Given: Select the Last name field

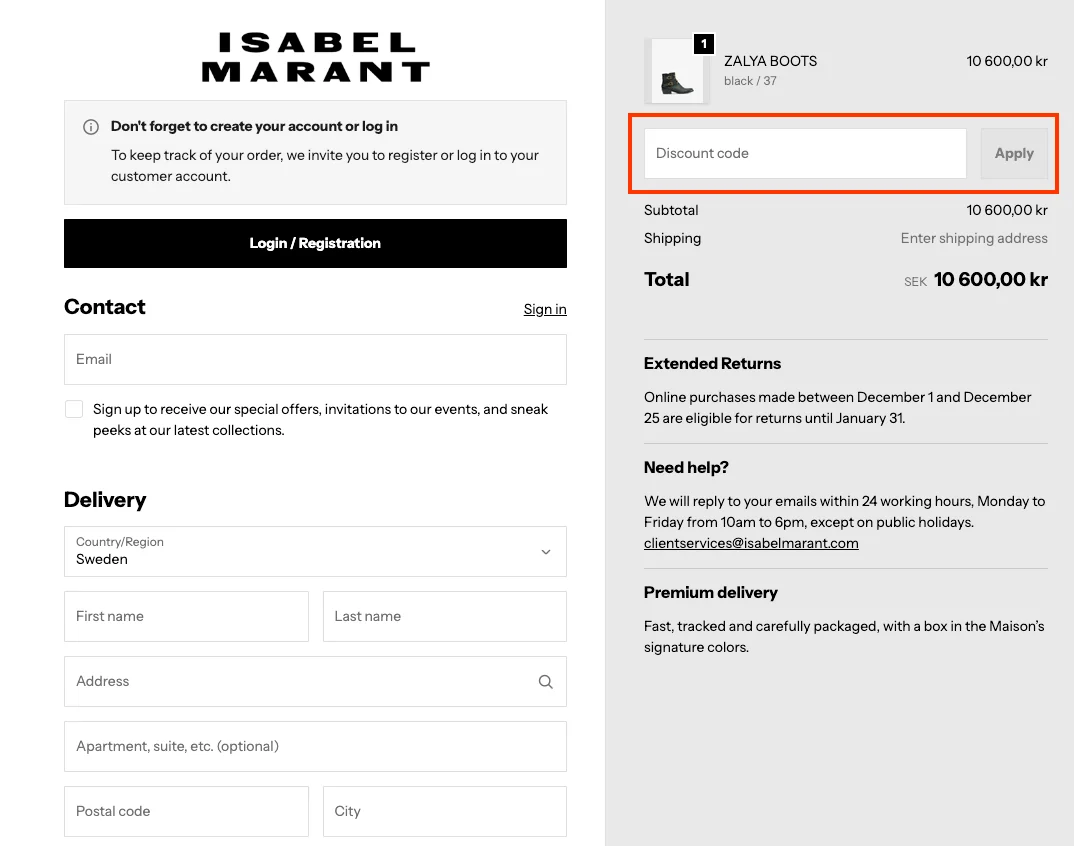Looking at the screenshot, I should 444,617.
